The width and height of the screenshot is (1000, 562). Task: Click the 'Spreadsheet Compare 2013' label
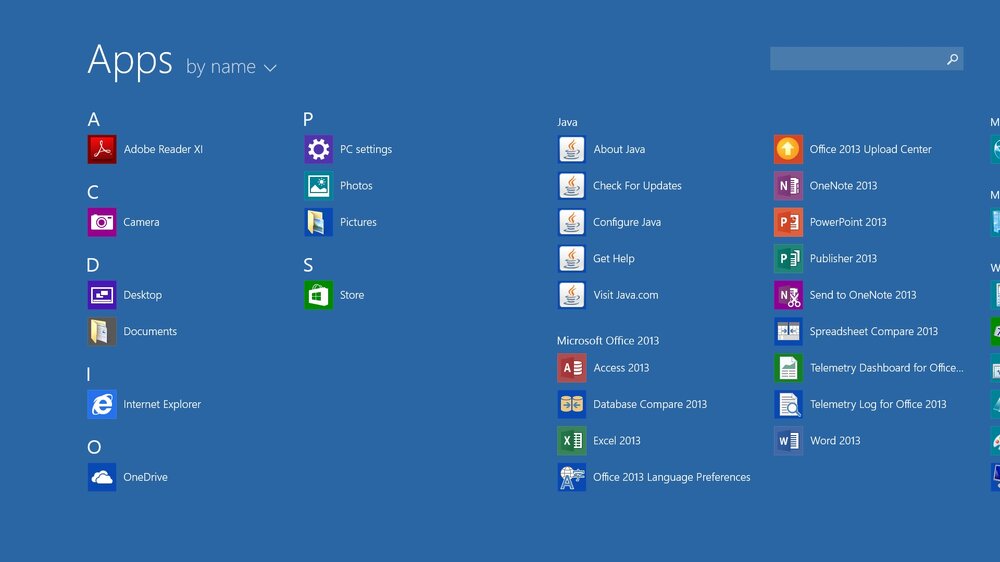click(874, 331)
